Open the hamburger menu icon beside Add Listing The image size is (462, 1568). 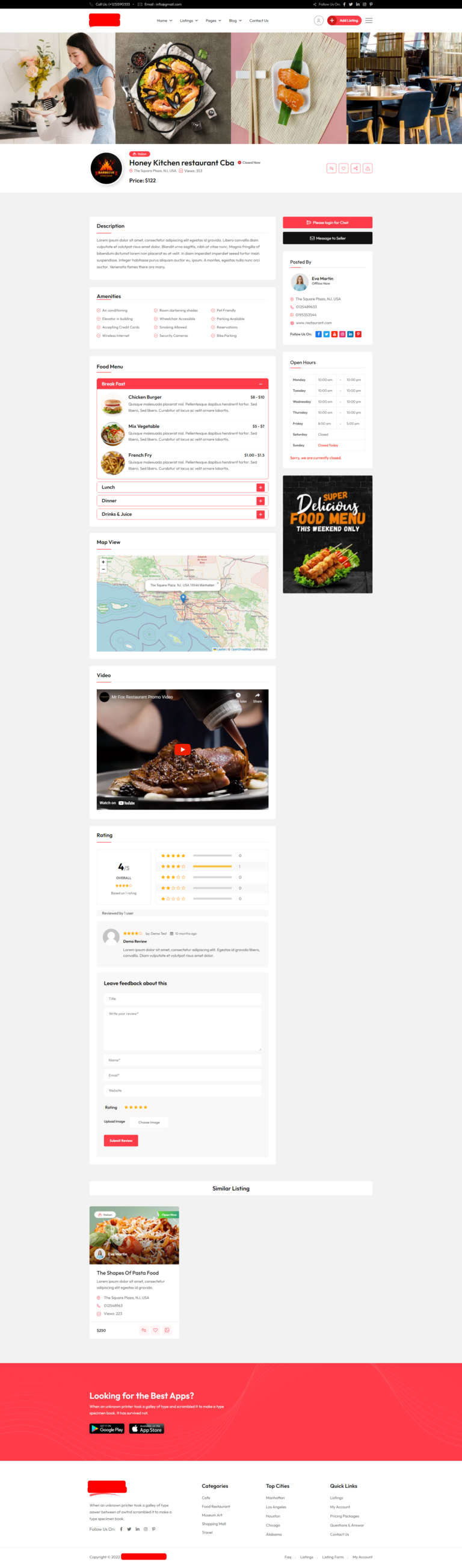click(369, 20)
